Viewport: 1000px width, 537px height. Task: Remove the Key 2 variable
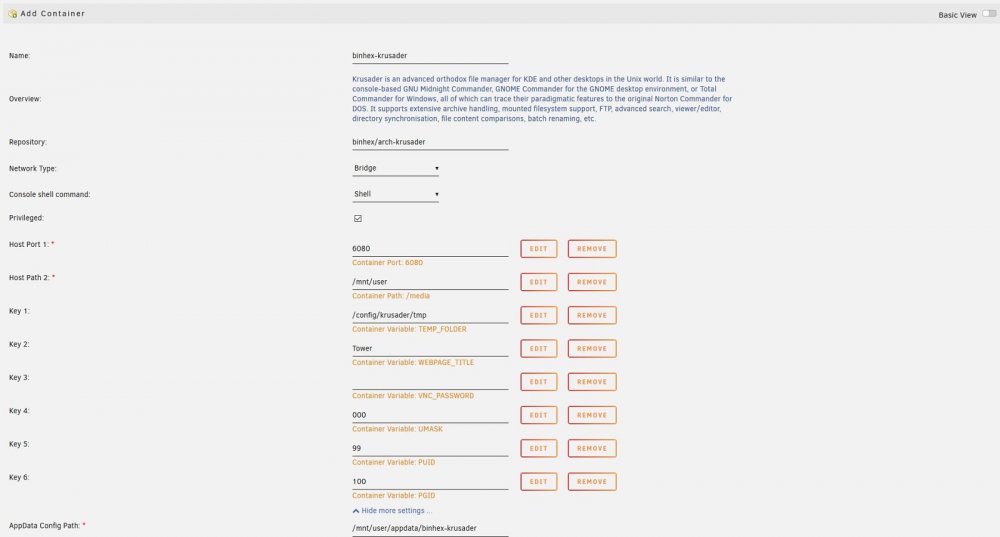[x=592, y=348]
